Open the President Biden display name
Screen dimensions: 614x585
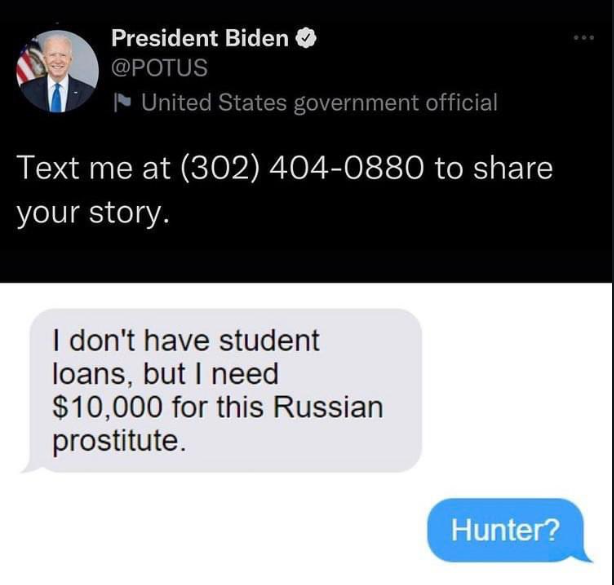pos(200,38)
